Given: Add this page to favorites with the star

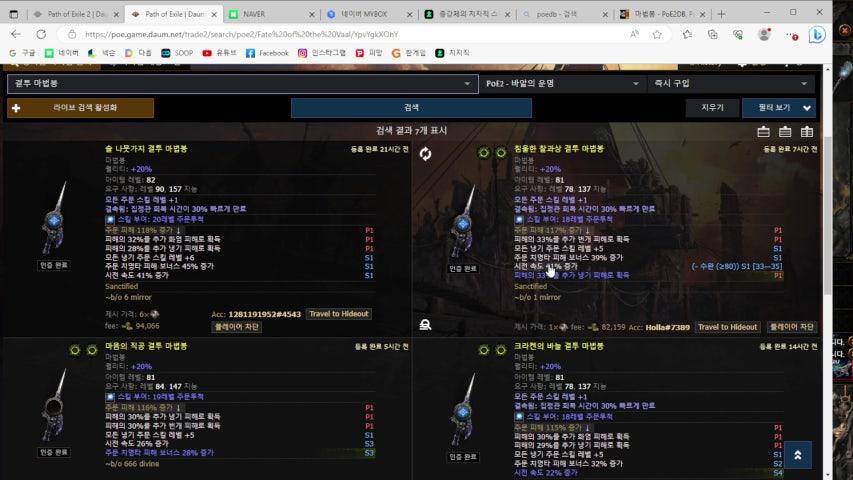Looking at the screenshot, I should click(x=657, y=34).
